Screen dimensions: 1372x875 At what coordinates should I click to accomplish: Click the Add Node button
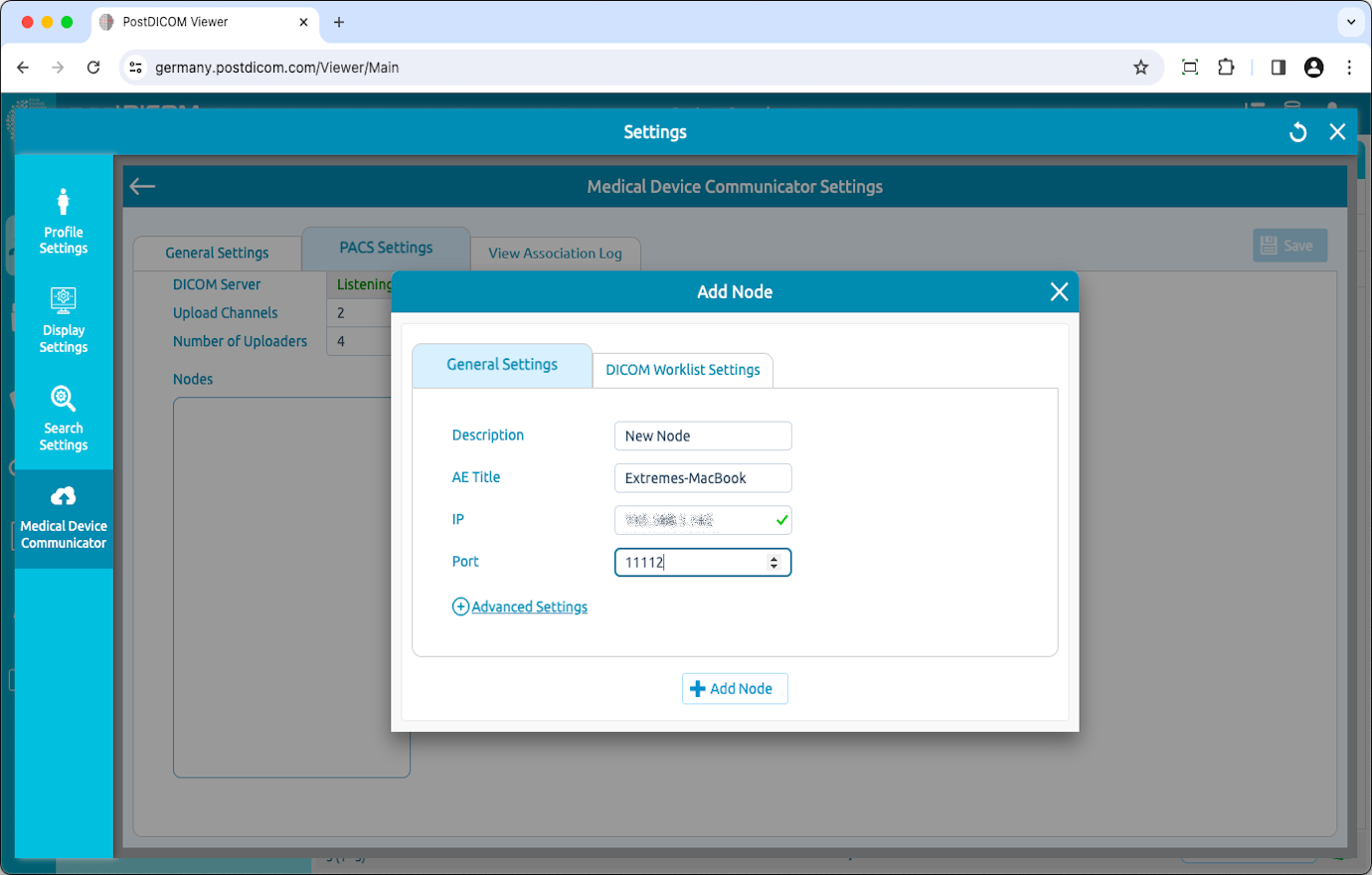tap(735, 688)
